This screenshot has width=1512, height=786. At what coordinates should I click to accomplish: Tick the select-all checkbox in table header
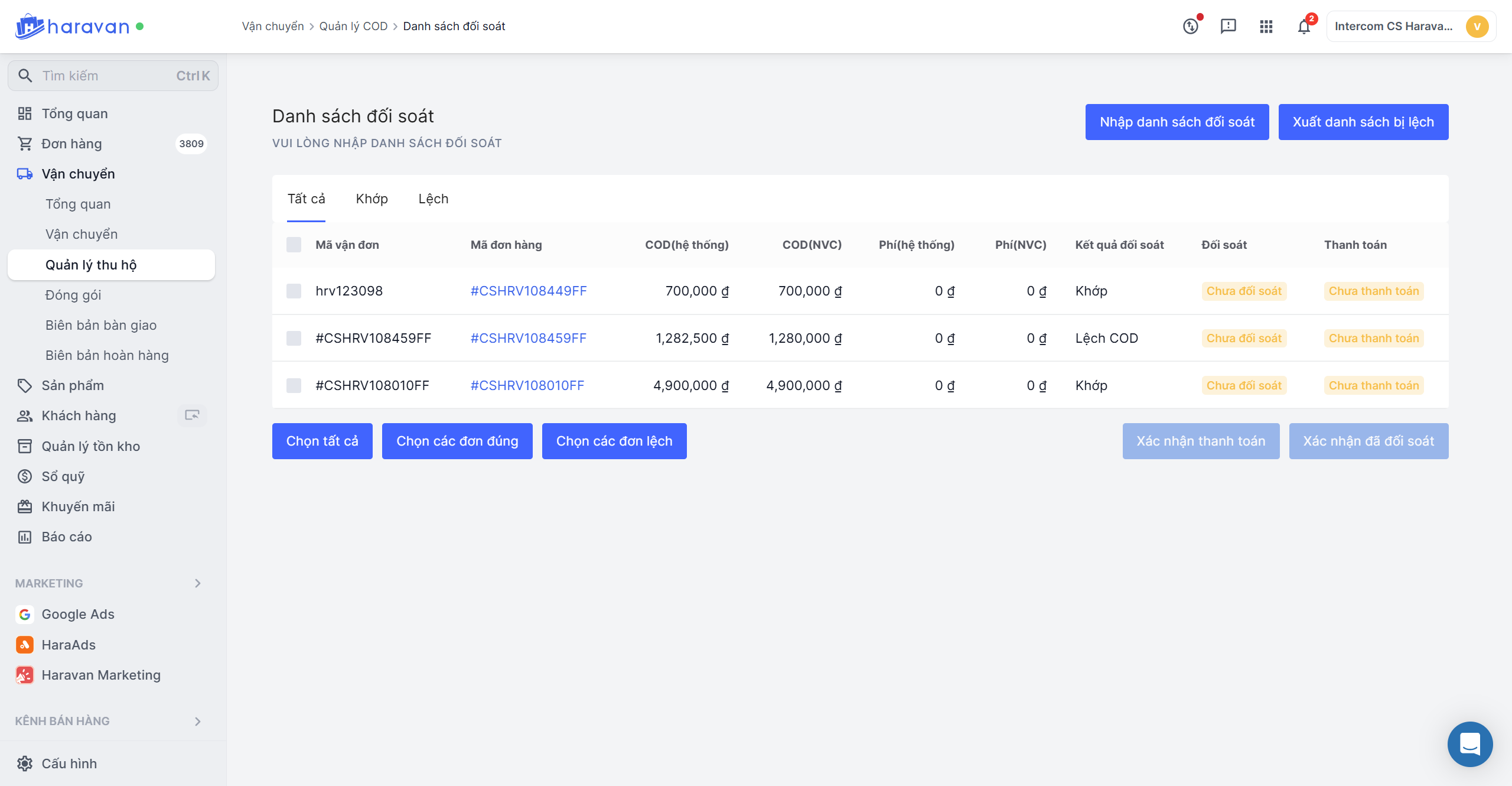[x=294, y=245]
